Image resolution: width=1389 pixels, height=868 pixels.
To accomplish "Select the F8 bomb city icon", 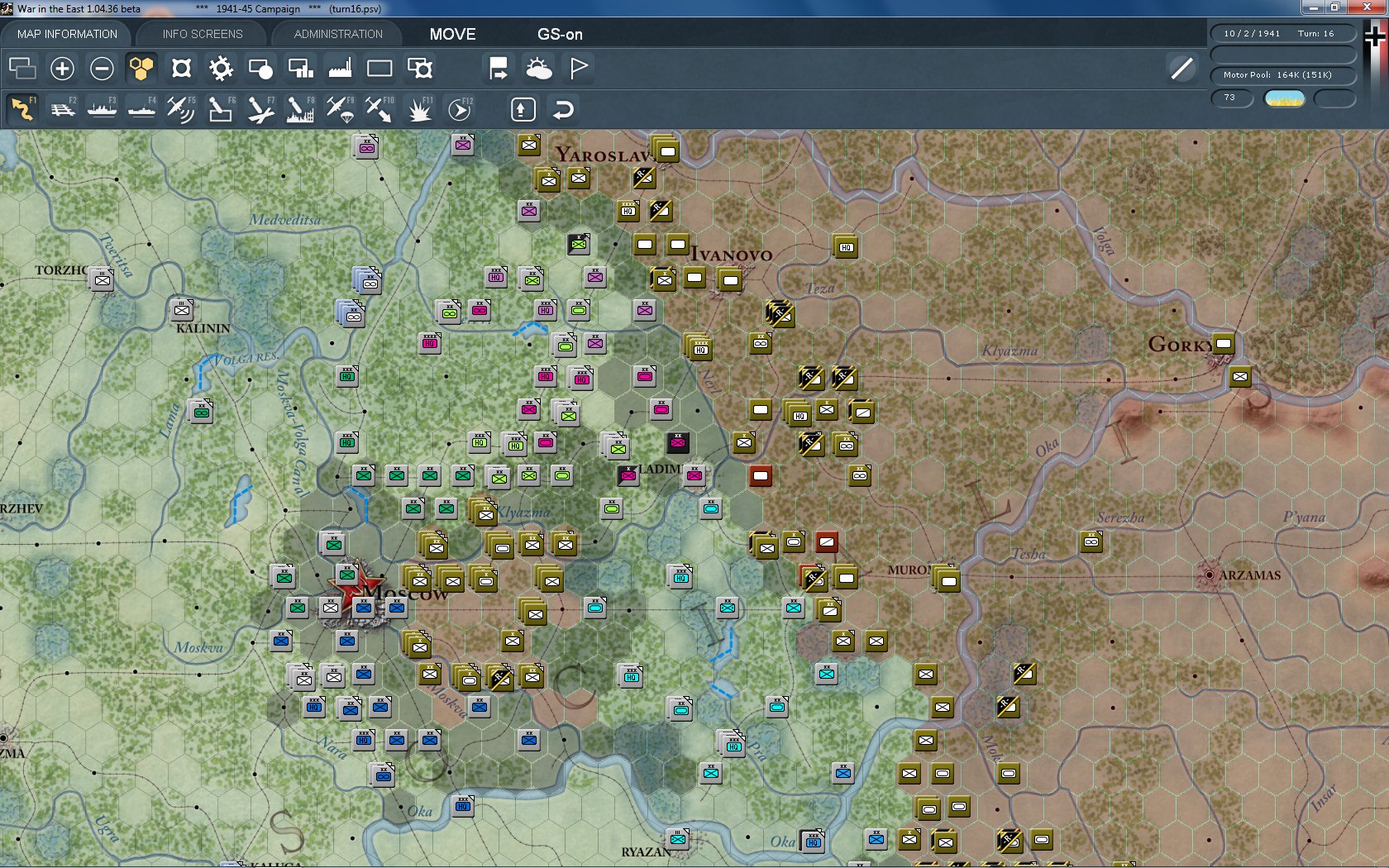I will [300, 109].
